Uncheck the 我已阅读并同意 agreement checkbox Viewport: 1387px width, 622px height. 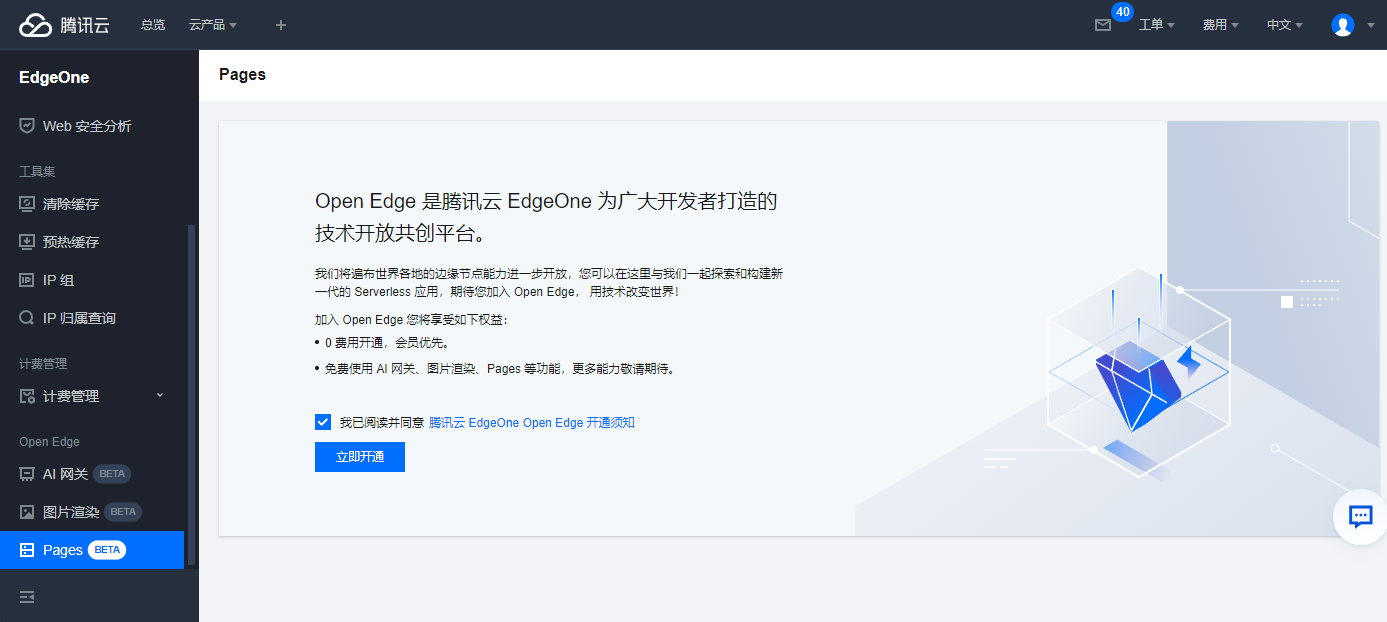(x=322, y=421)
